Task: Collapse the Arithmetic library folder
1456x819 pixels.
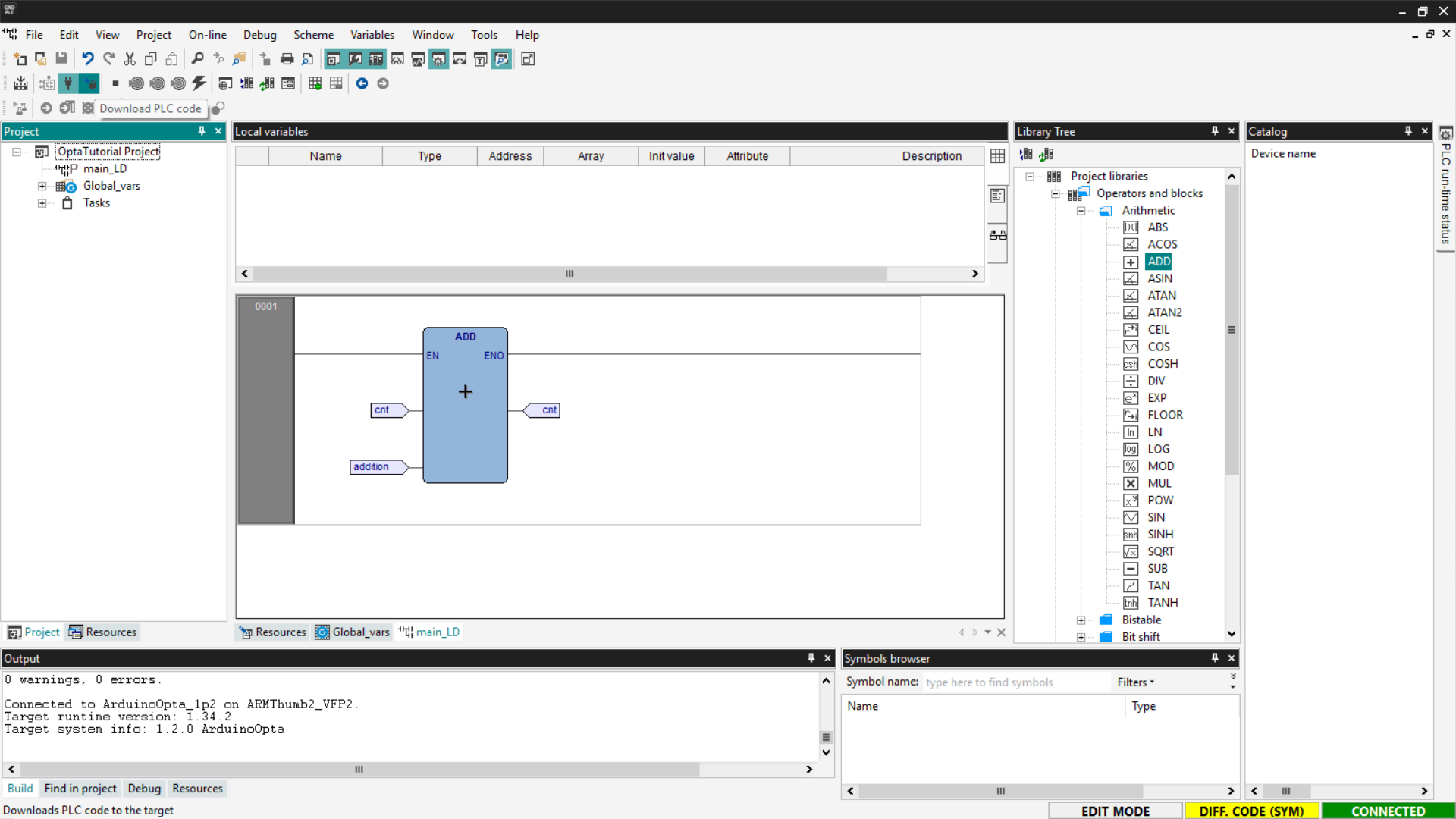Action: pyautogui.click(x=1081, y=211)
